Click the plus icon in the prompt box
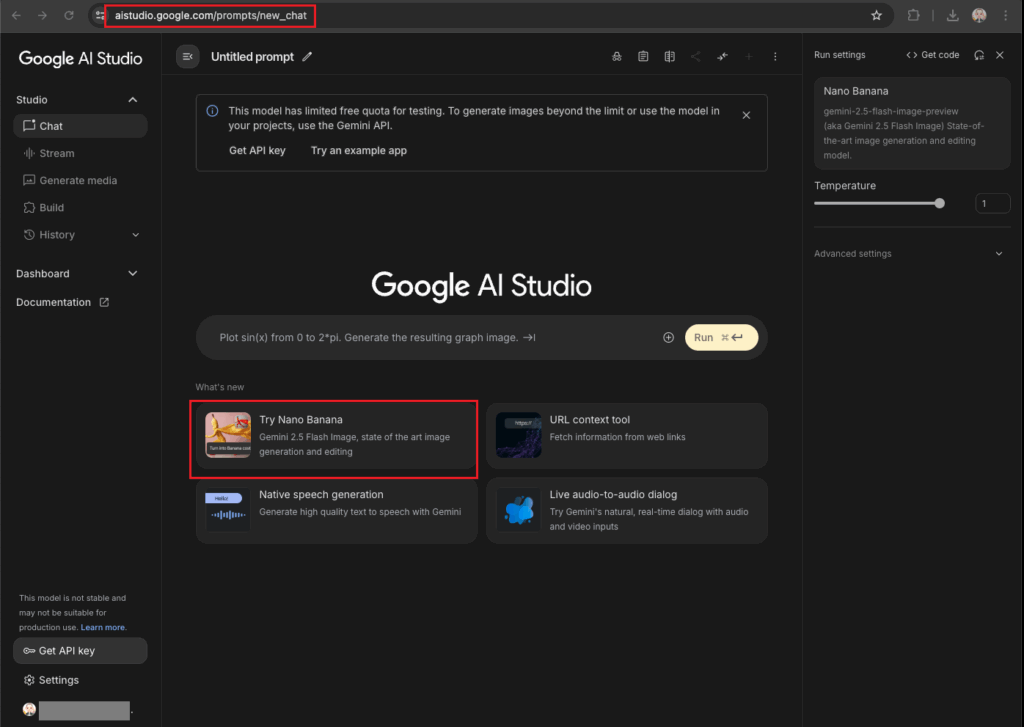 pos(668,338)
